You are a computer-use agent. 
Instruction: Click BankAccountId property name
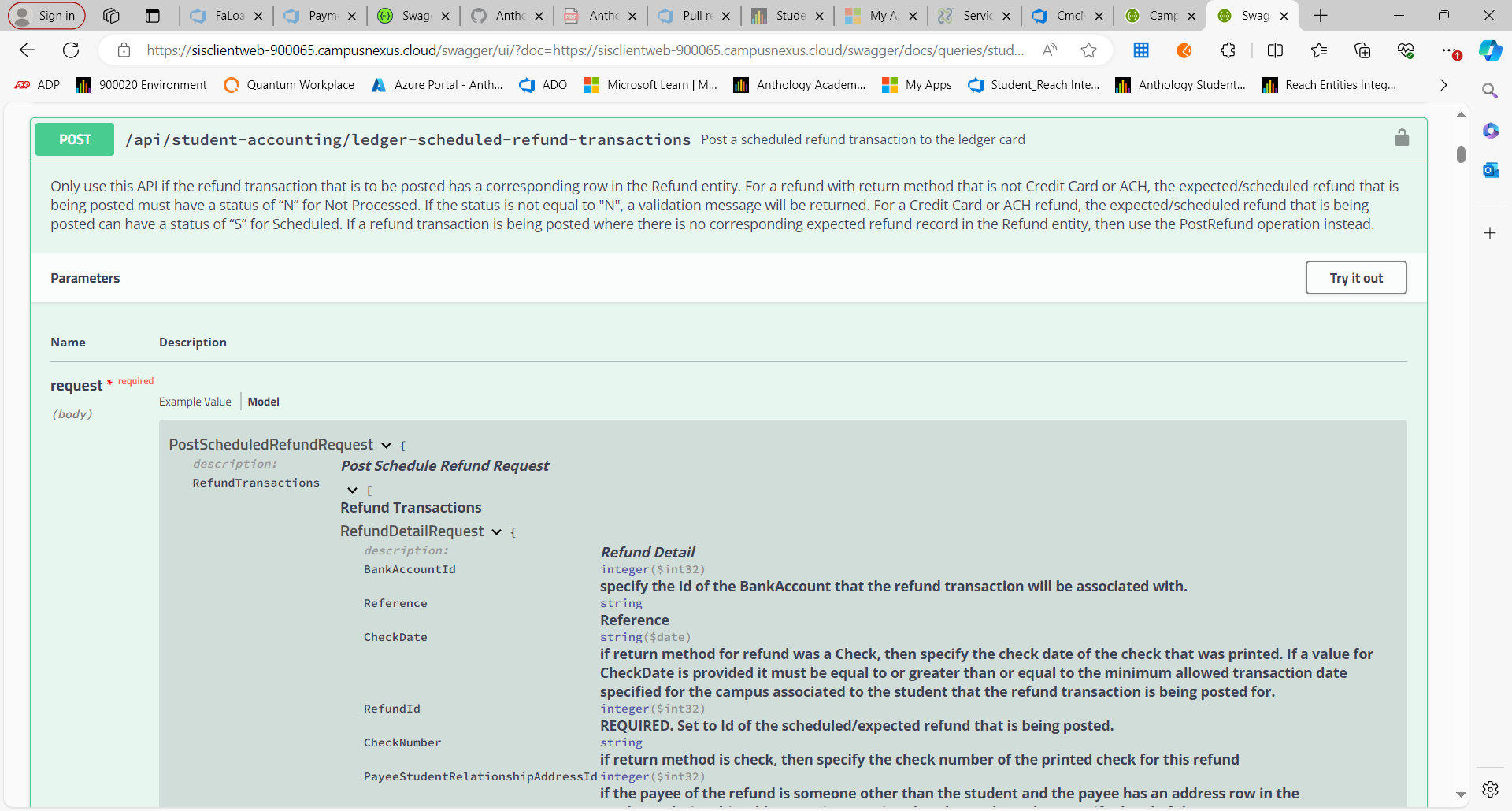pos(409,569)
